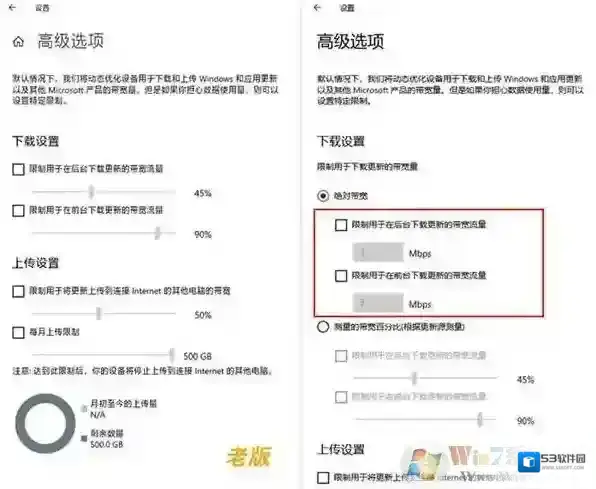Viewport: 596px width, 489px height.
Task: Enable left panel foreground download bandwidth limit checkbox
Action: [x=18, y=210]
